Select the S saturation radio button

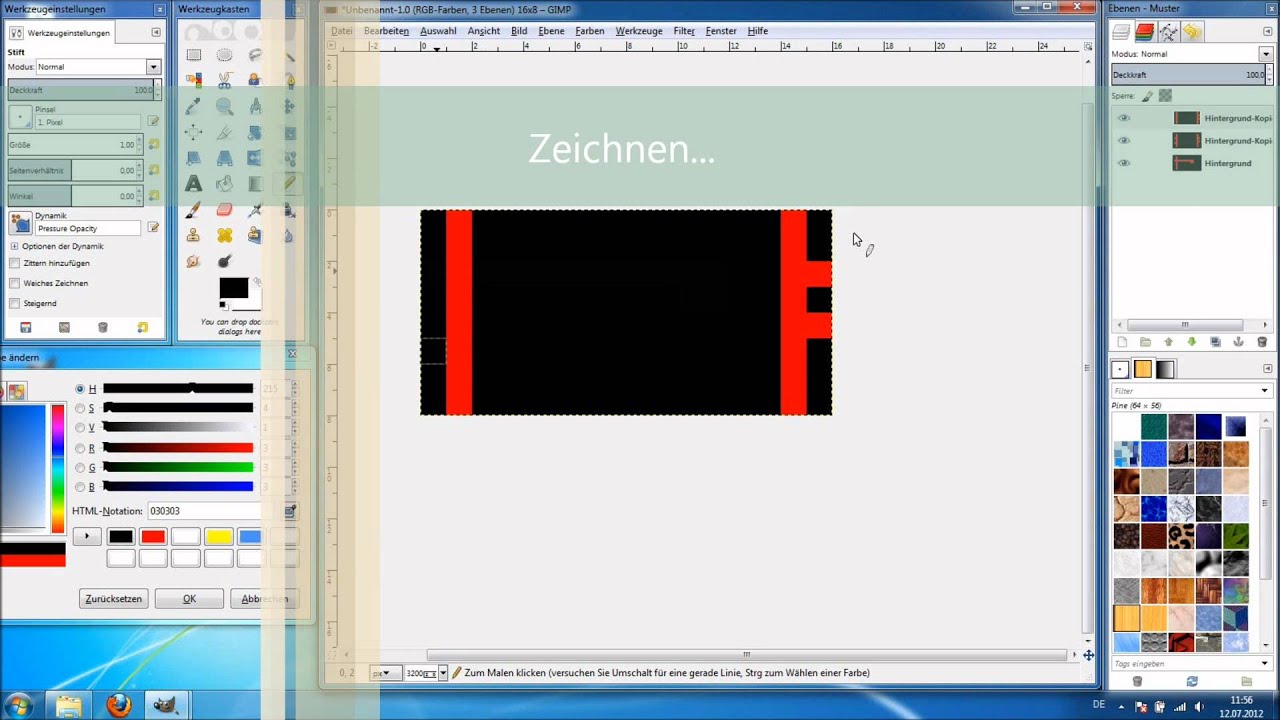click(x=80, y=408)
